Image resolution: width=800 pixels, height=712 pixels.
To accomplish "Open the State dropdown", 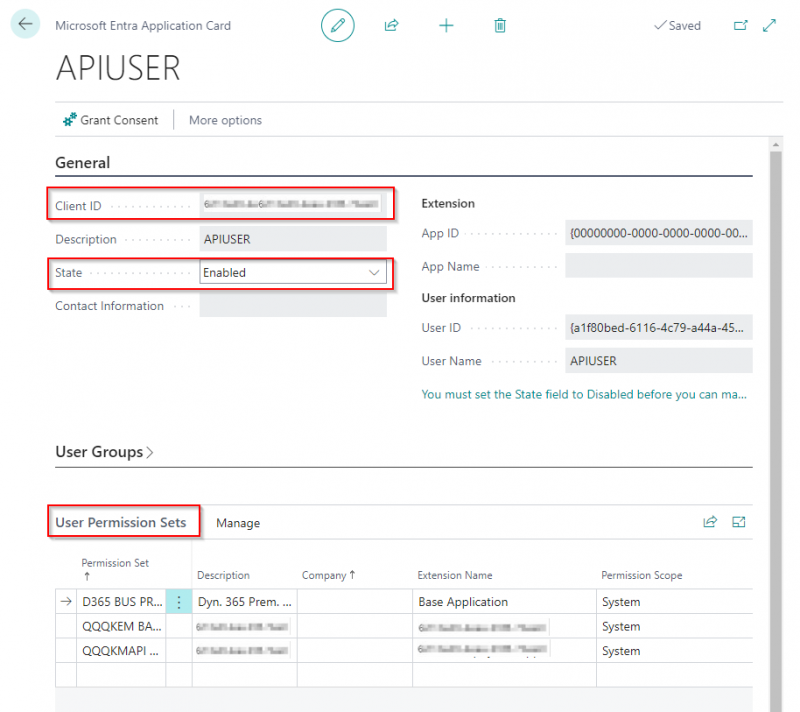I will pos(374,272).
